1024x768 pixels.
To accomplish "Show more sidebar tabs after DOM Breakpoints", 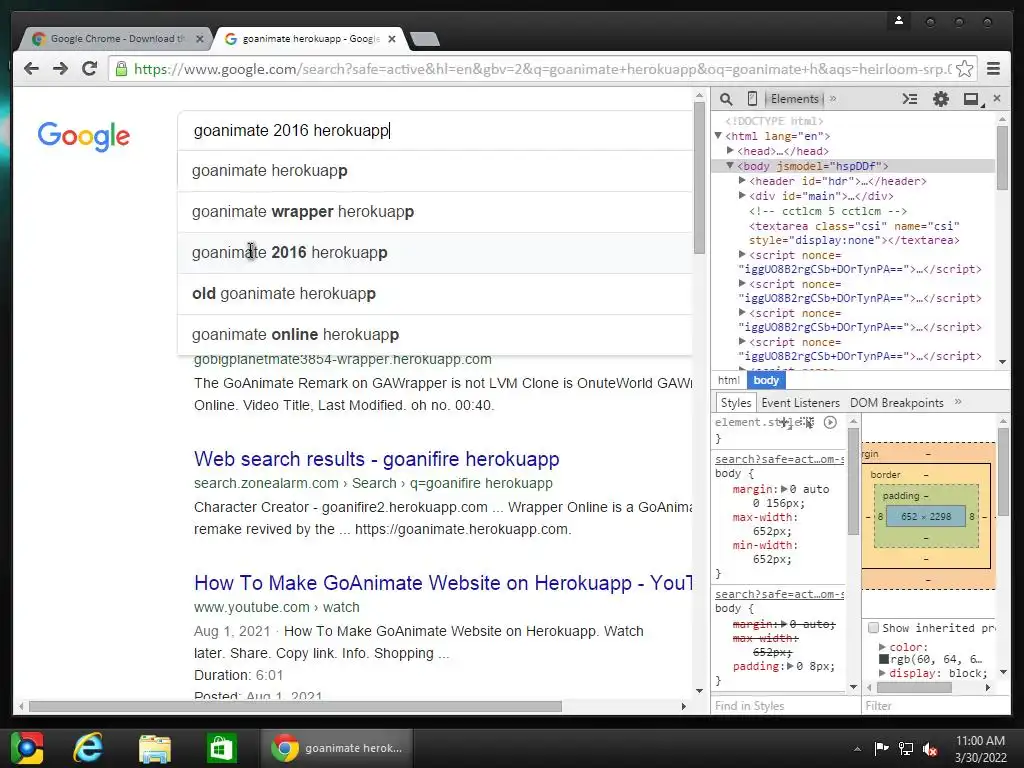I will (x=958, y=402).
